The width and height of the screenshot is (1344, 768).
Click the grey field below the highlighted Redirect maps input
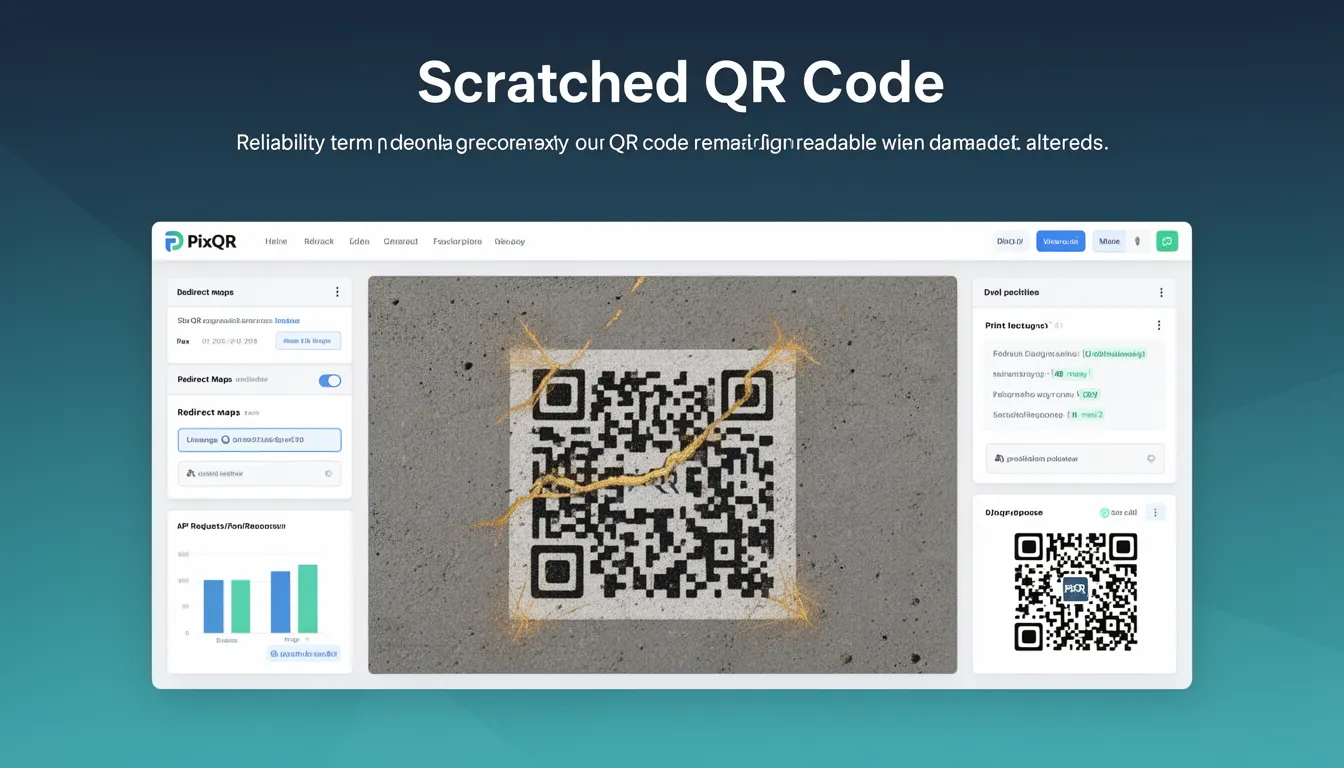coord(259,473)
